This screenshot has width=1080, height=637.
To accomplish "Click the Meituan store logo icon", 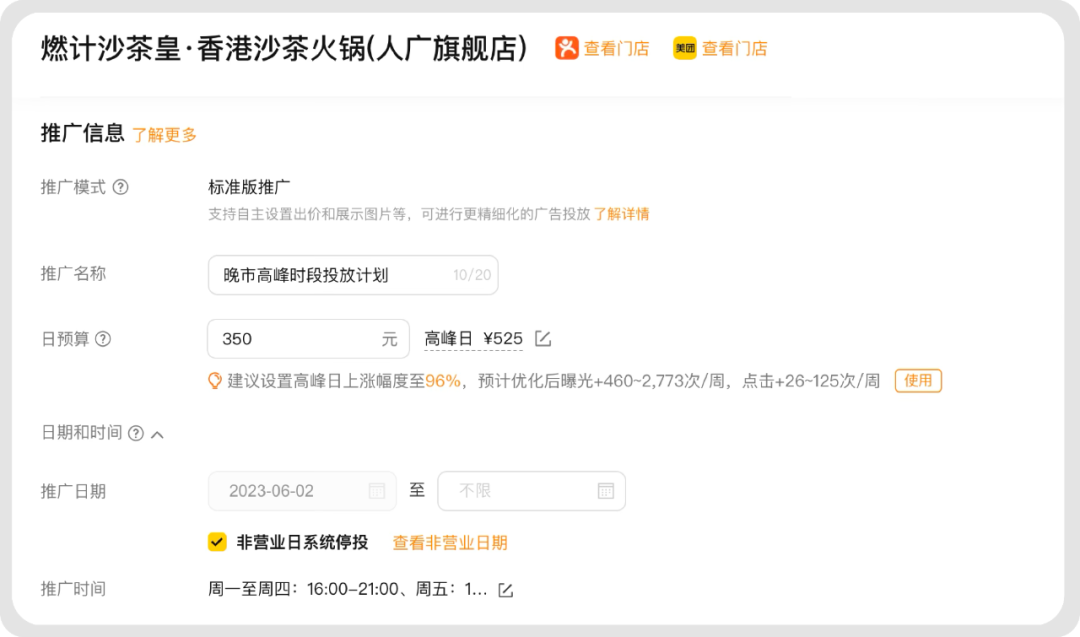I will click(x=685, y=48).
